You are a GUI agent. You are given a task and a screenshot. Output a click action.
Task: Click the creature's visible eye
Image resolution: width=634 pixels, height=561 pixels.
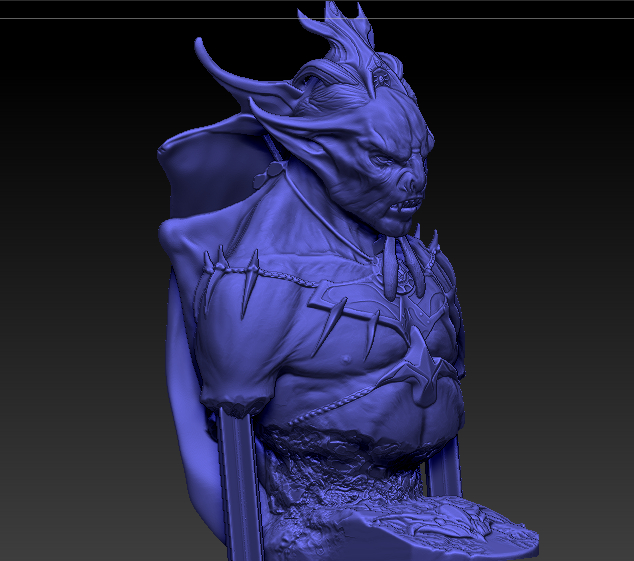[390, 157]
